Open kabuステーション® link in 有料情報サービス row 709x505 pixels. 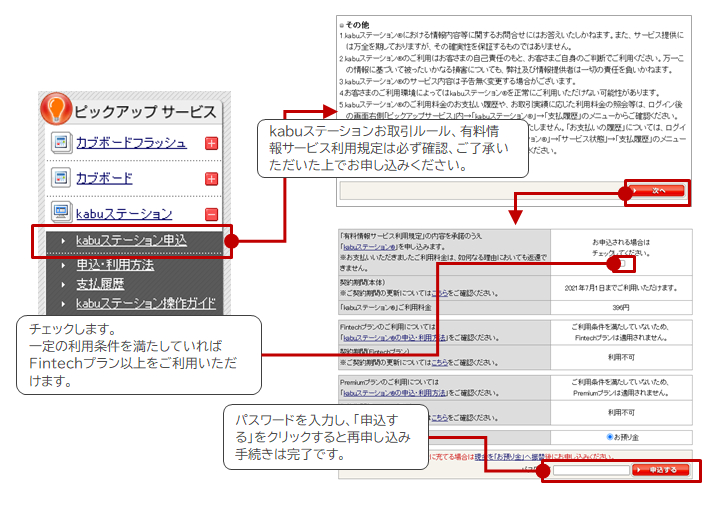coord(370,247)
